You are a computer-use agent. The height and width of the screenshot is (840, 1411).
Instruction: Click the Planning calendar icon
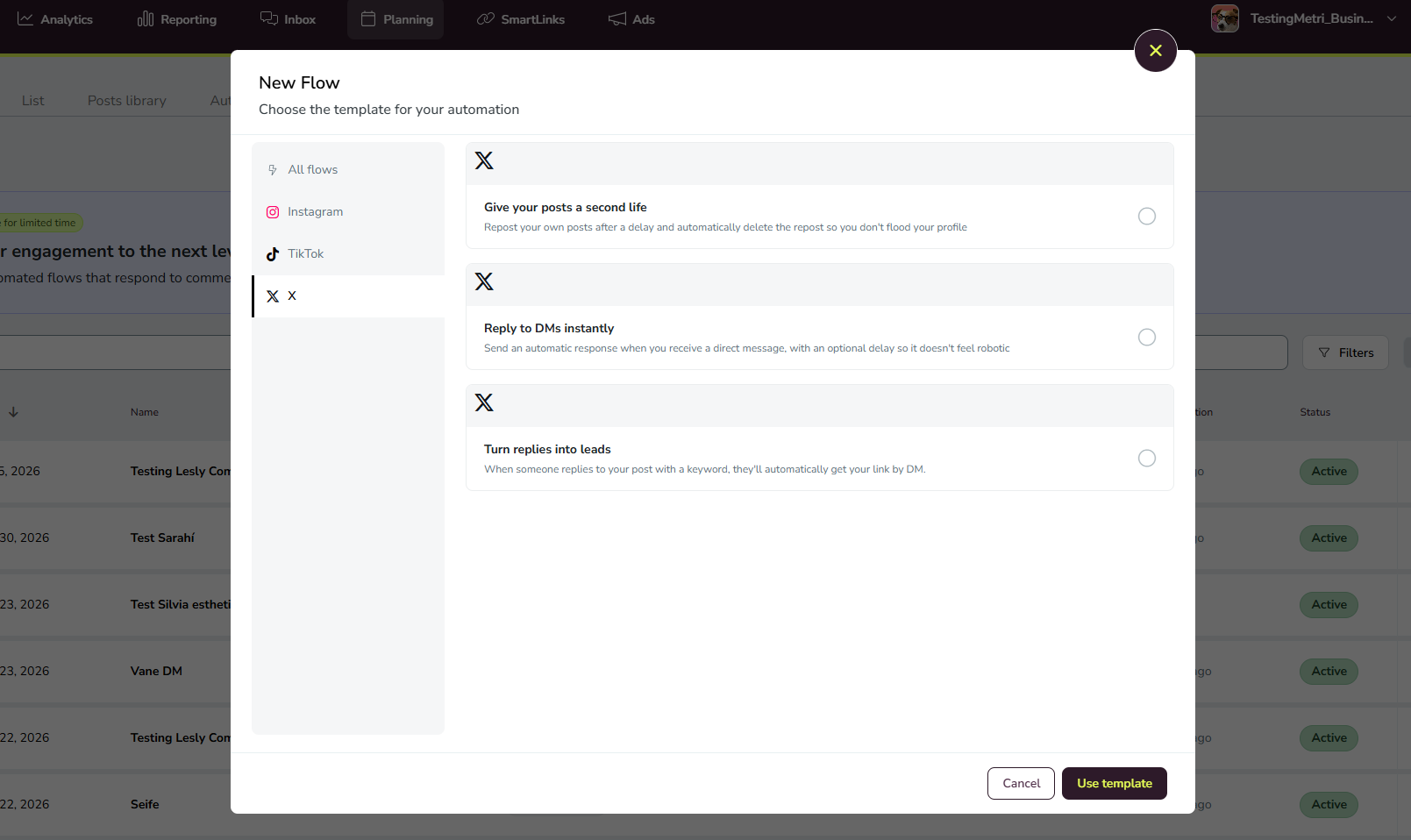pos(368,19)
